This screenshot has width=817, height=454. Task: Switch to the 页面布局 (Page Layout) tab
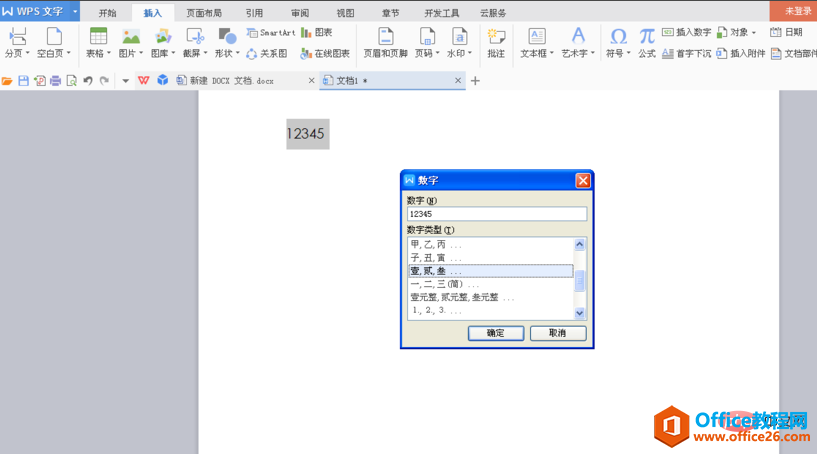[x=204, y=13]
